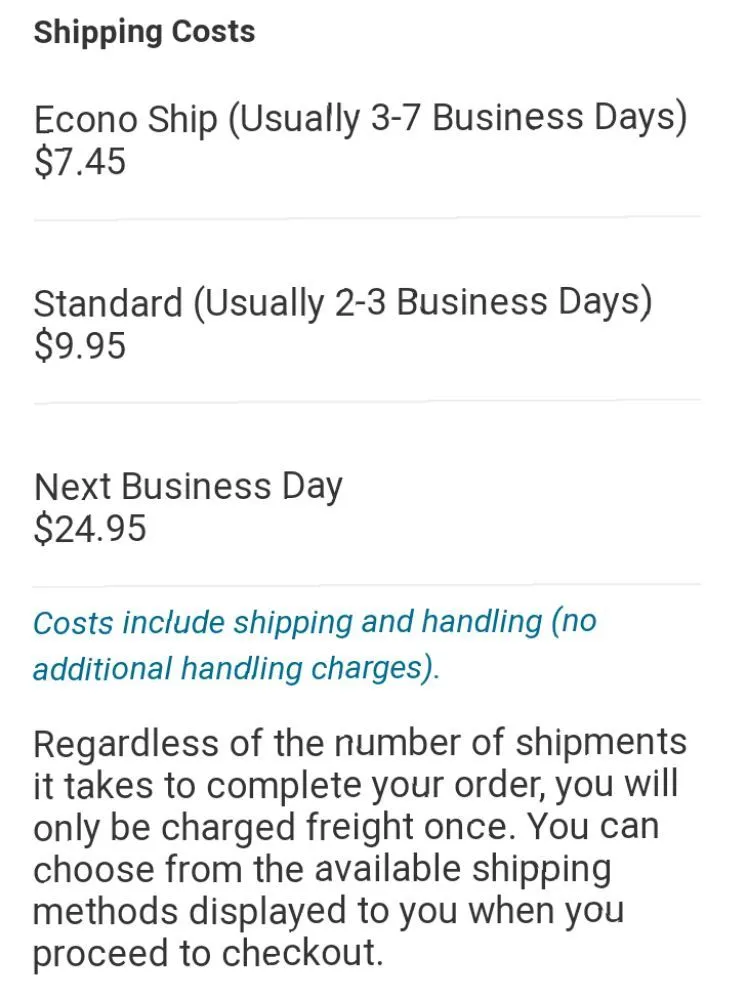Click the "(Usually 3-7 Business Days)" estimate

458,120
